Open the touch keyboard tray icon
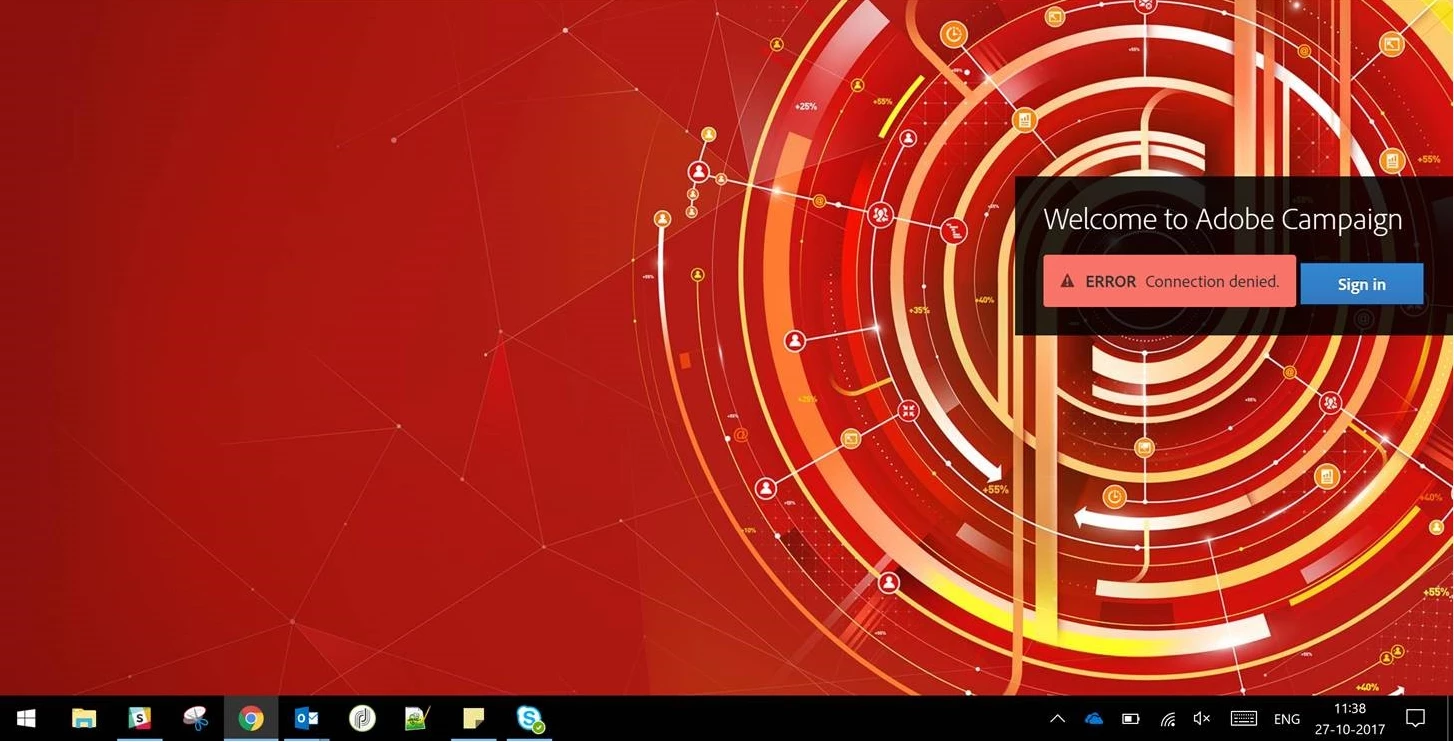The height and width of the screenshot is (742, 1454). (1243, 719)
